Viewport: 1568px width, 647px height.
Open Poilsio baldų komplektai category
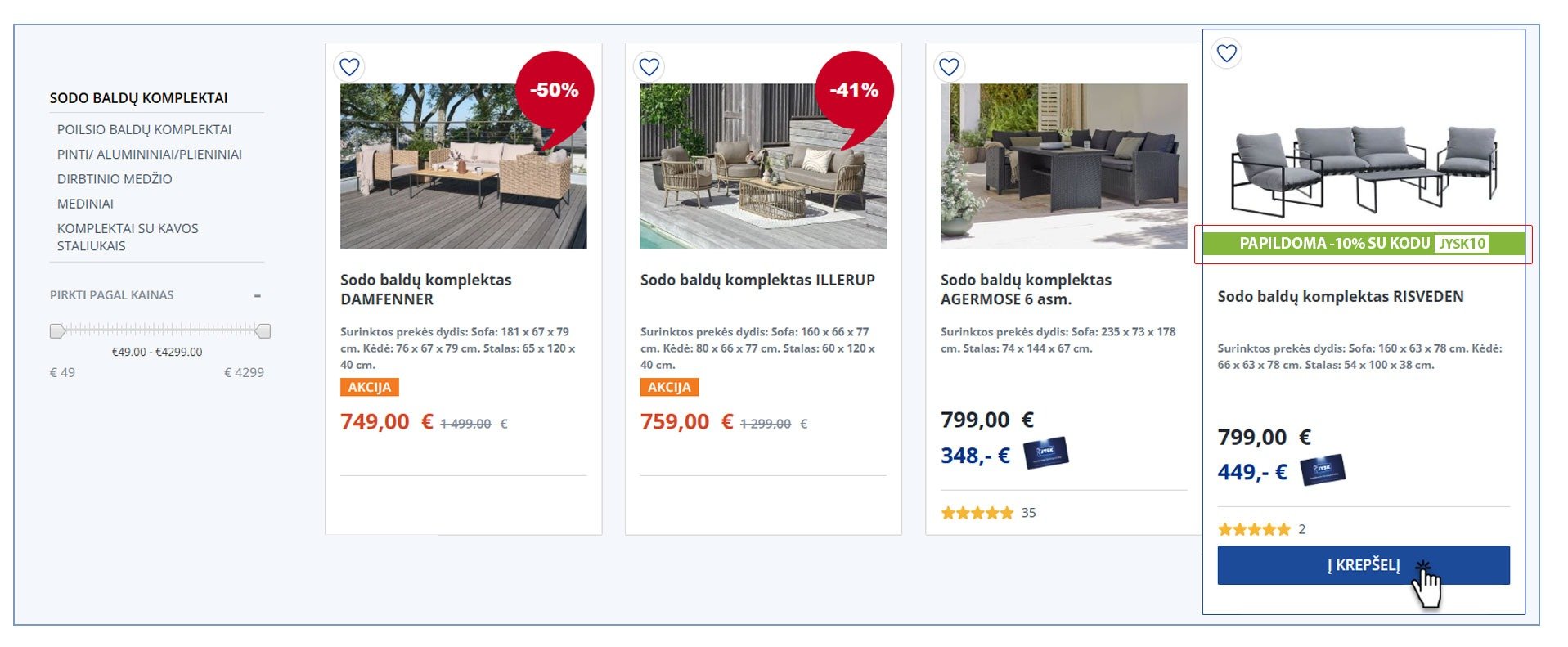(x=144, y=129)
